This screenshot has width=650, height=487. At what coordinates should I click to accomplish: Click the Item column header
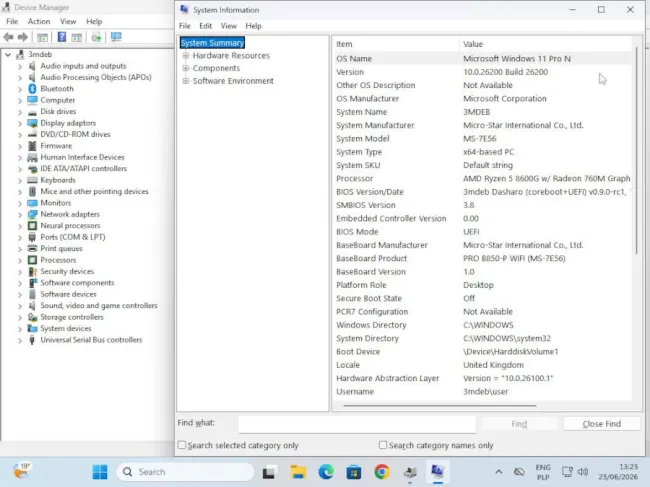[395, 44]
